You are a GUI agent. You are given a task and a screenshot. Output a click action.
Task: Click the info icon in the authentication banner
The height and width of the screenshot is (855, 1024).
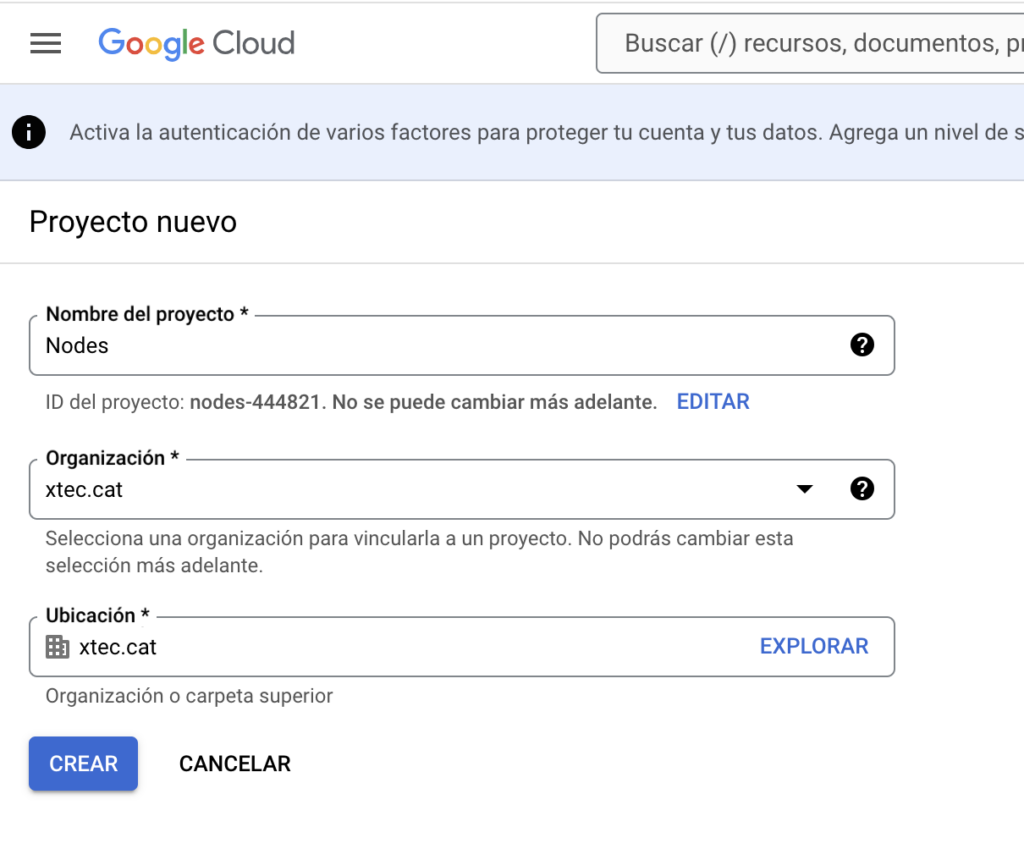[29, 132]
